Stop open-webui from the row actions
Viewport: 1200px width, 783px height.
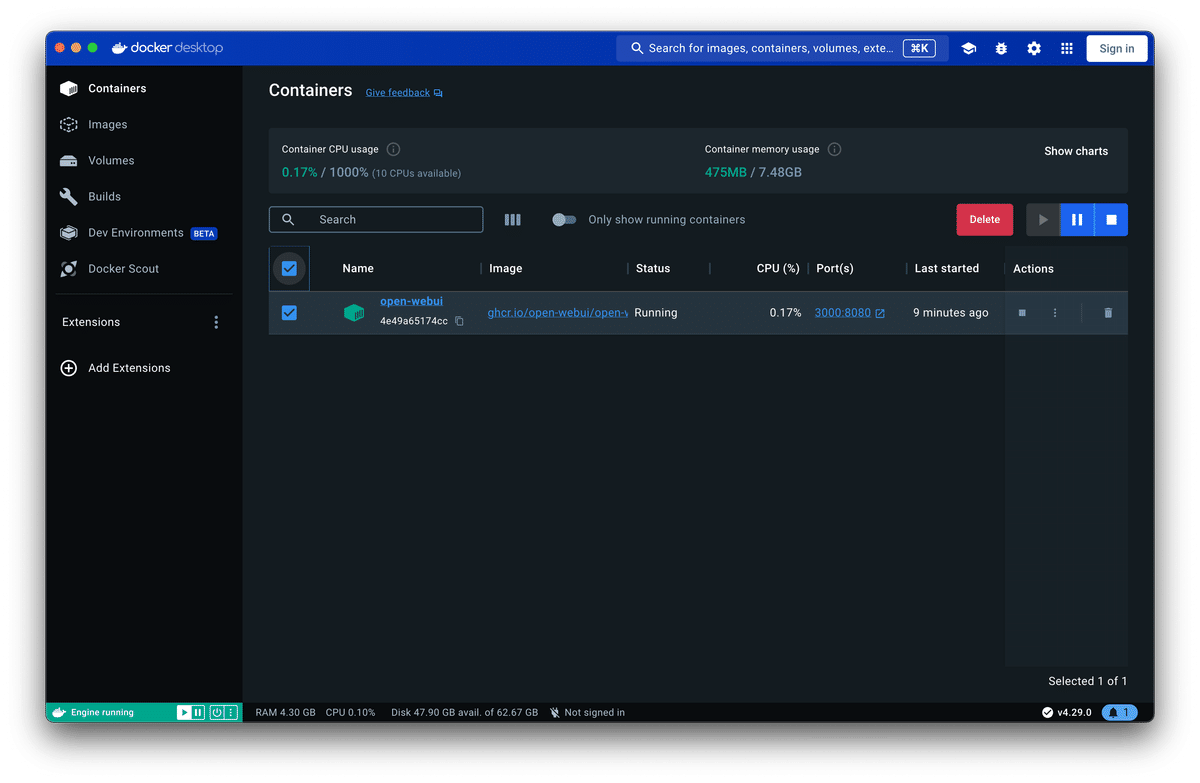coord(1022,313)
